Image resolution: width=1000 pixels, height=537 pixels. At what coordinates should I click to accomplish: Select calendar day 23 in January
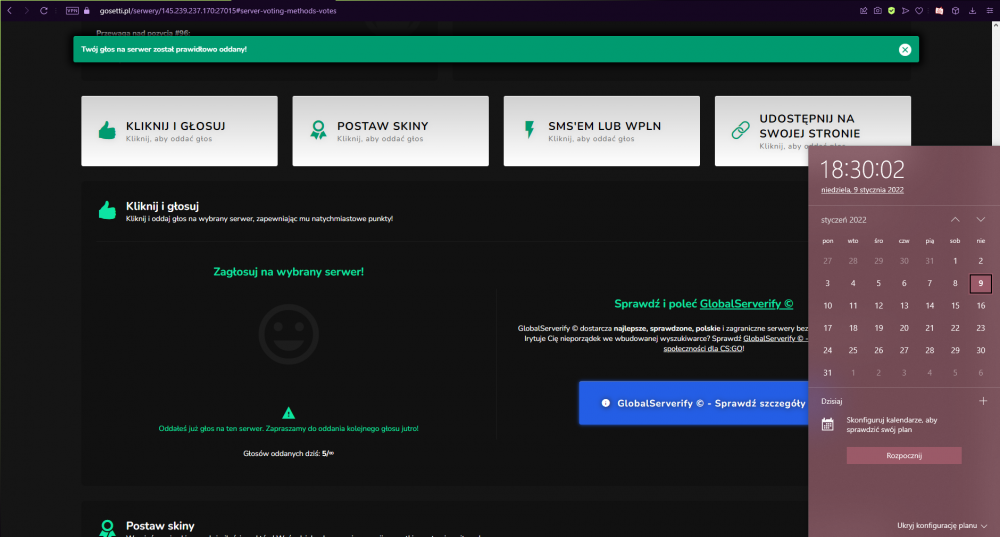[x=980, y=328]
